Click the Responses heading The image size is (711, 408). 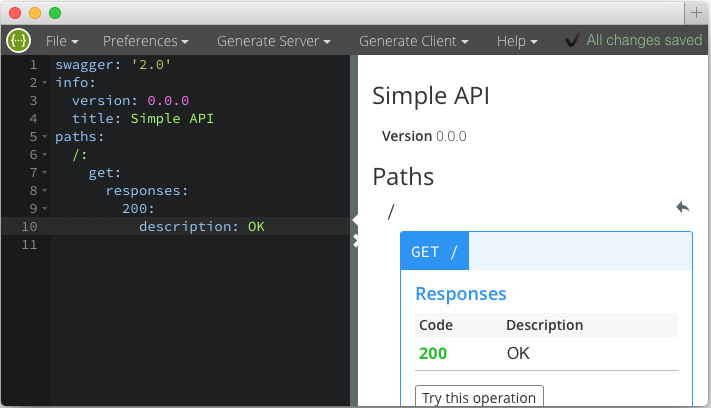pyautogui.click(x=461, y=294)
